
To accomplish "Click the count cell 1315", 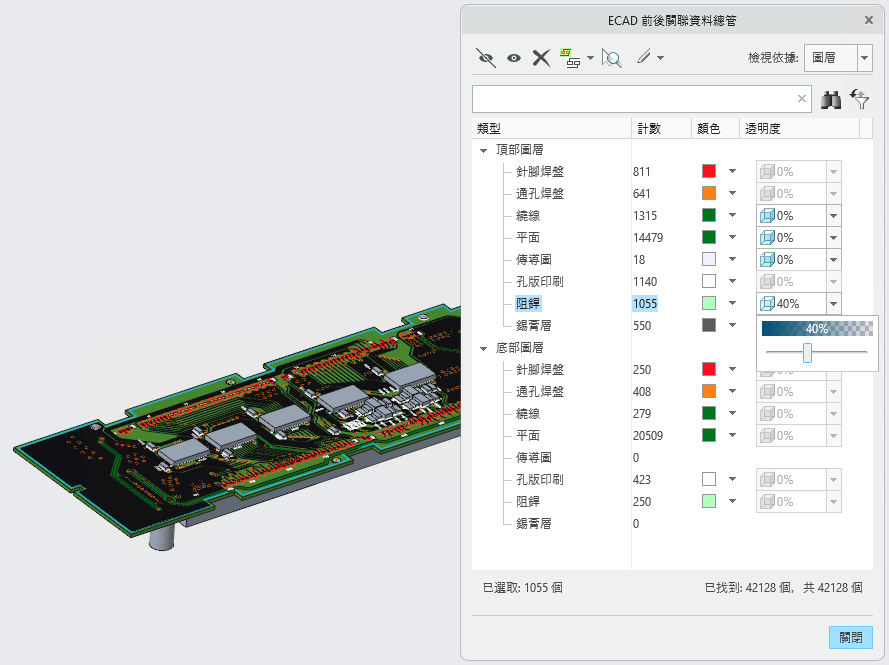I will (x=645, y=215).
